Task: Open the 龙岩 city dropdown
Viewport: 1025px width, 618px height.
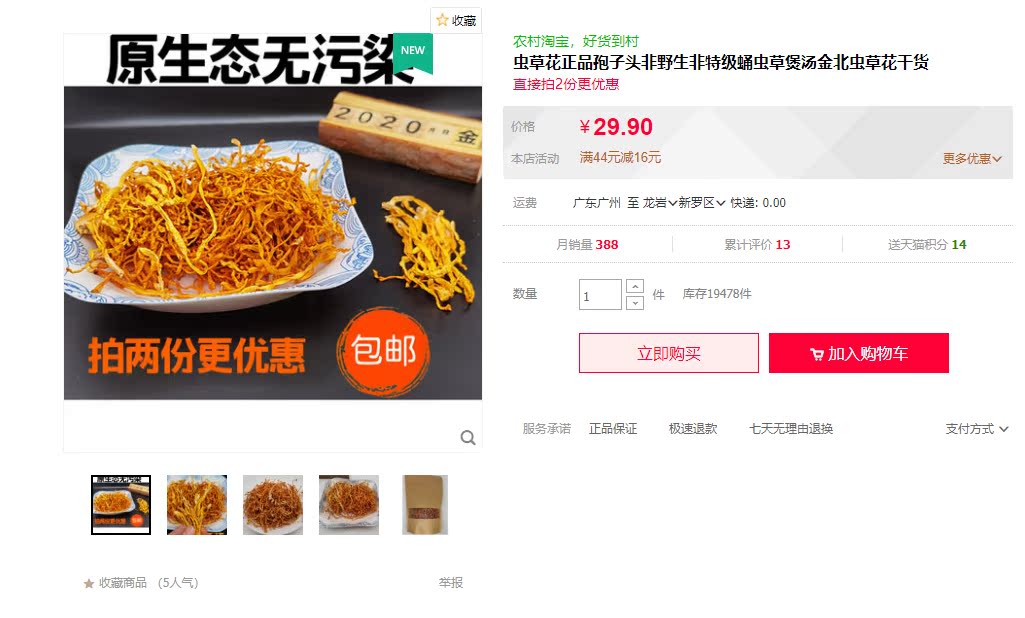Action: (x=659, y=203)
